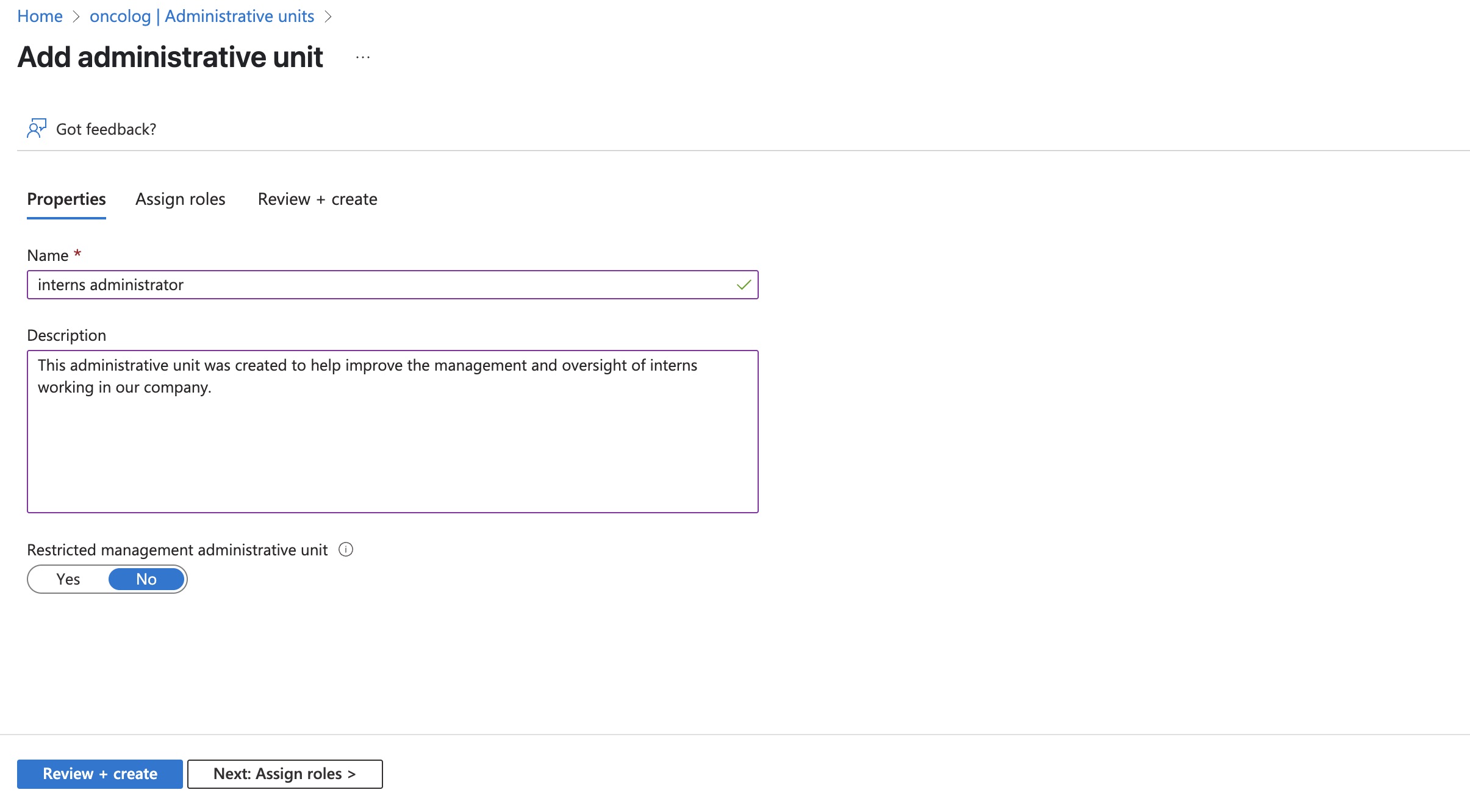Switch to the Assign roles tab
The image size is (1470, 812).
tap(181, 199)
